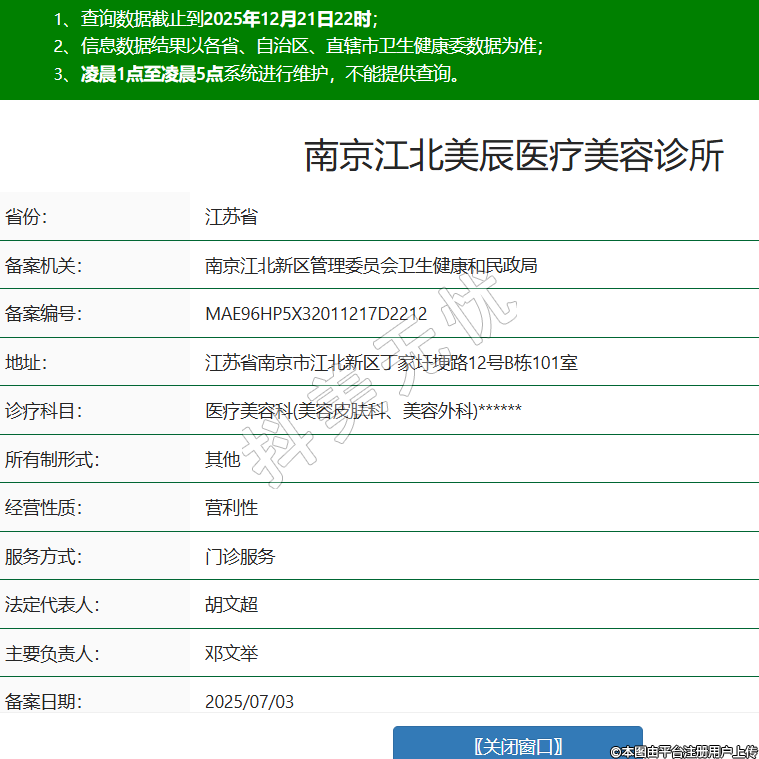Screen dimensions: 759x759
Task: Click the 备案编号 row label
Action: point(43,314)
